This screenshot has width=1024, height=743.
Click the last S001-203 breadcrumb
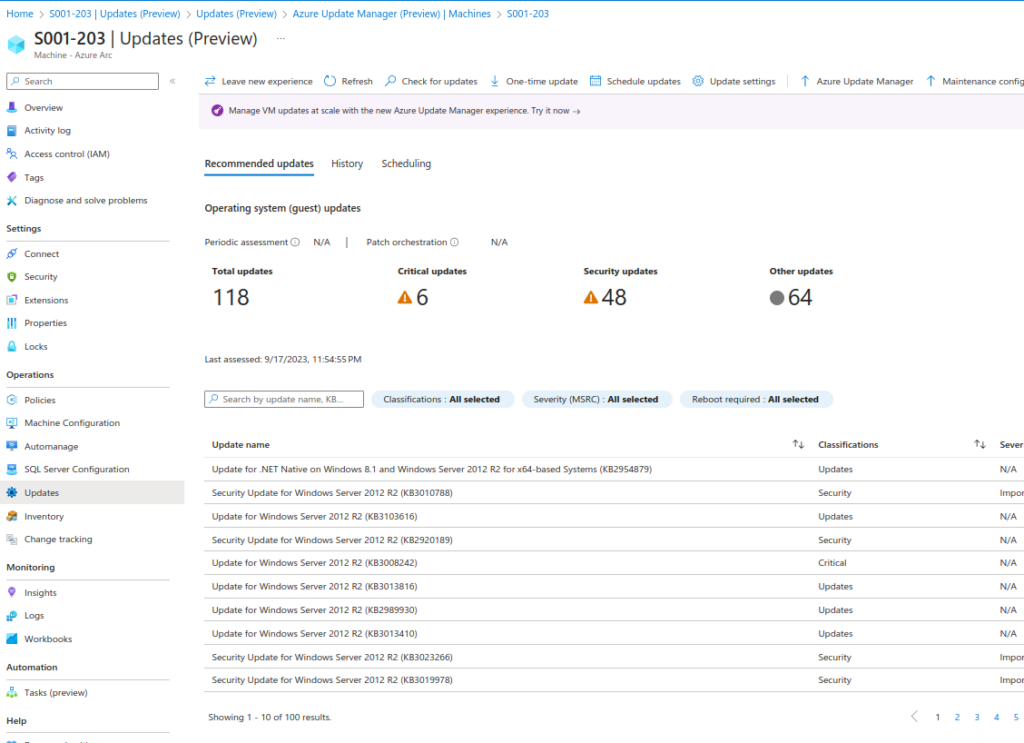click(x=528, y=14)
